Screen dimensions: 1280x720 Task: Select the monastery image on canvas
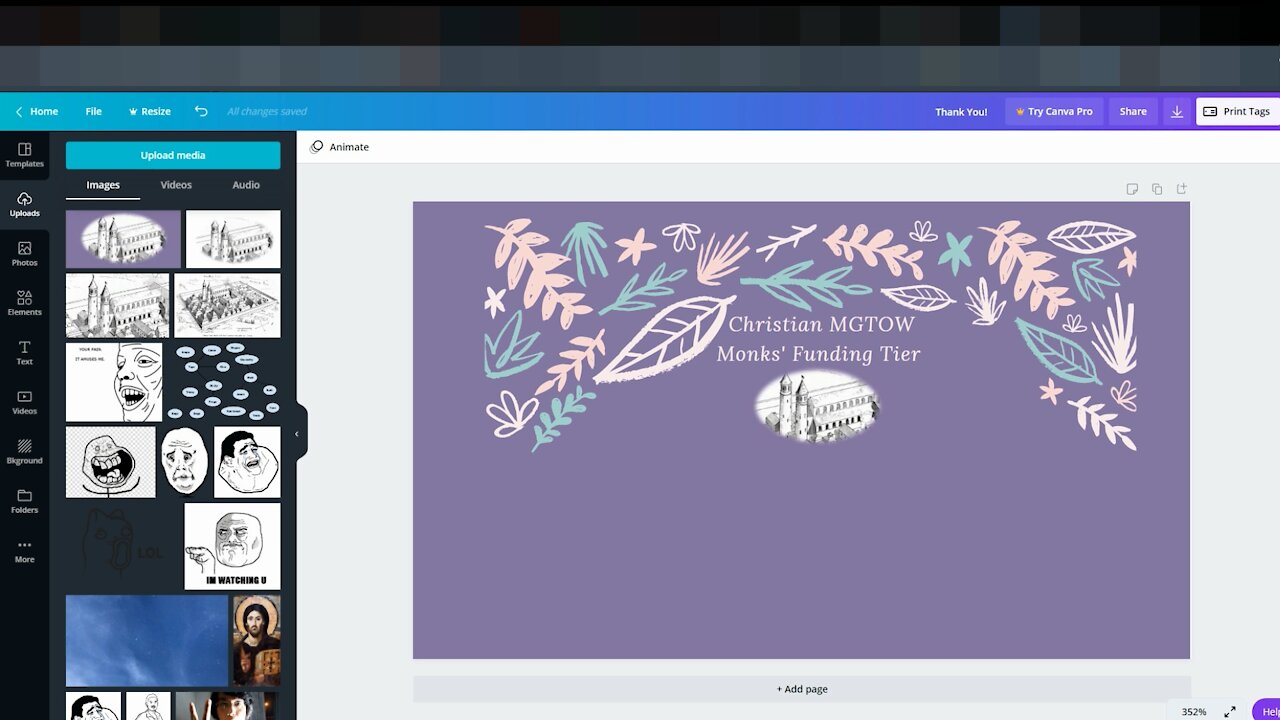coord(817,406)
